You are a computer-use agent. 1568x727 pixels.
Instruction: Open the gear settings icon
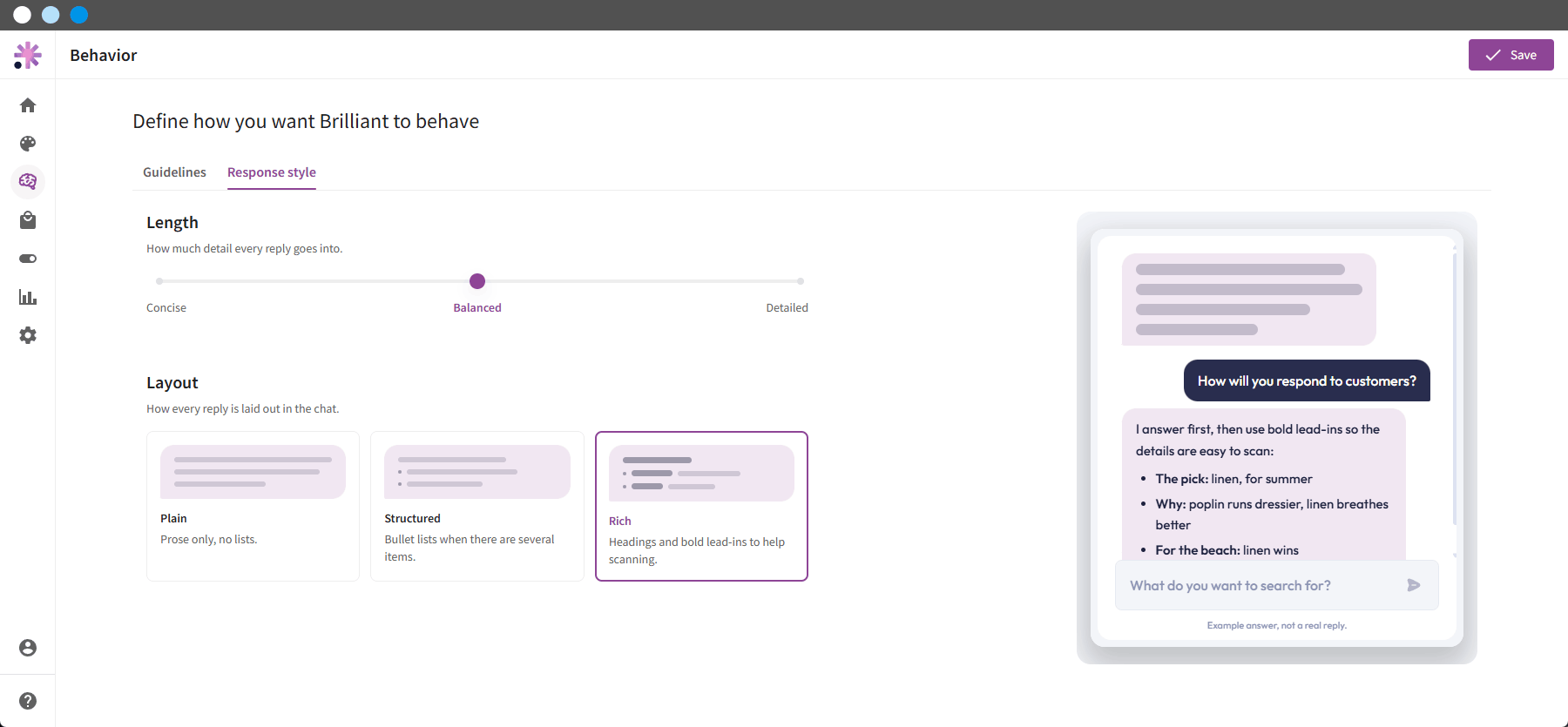coord(28,335)
